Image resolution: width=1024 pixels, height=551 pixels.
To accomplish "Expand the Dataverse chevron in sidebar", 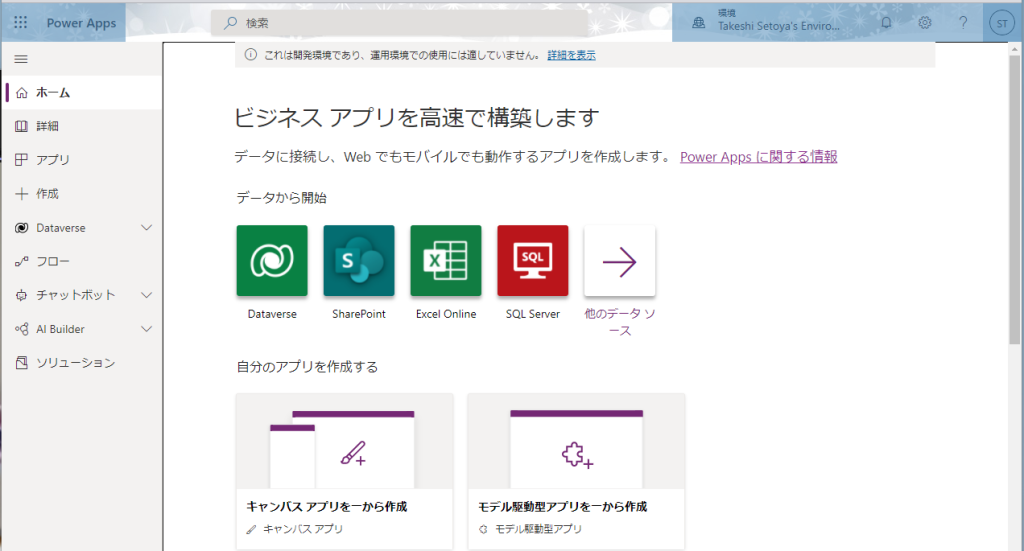I will (147, 228).
